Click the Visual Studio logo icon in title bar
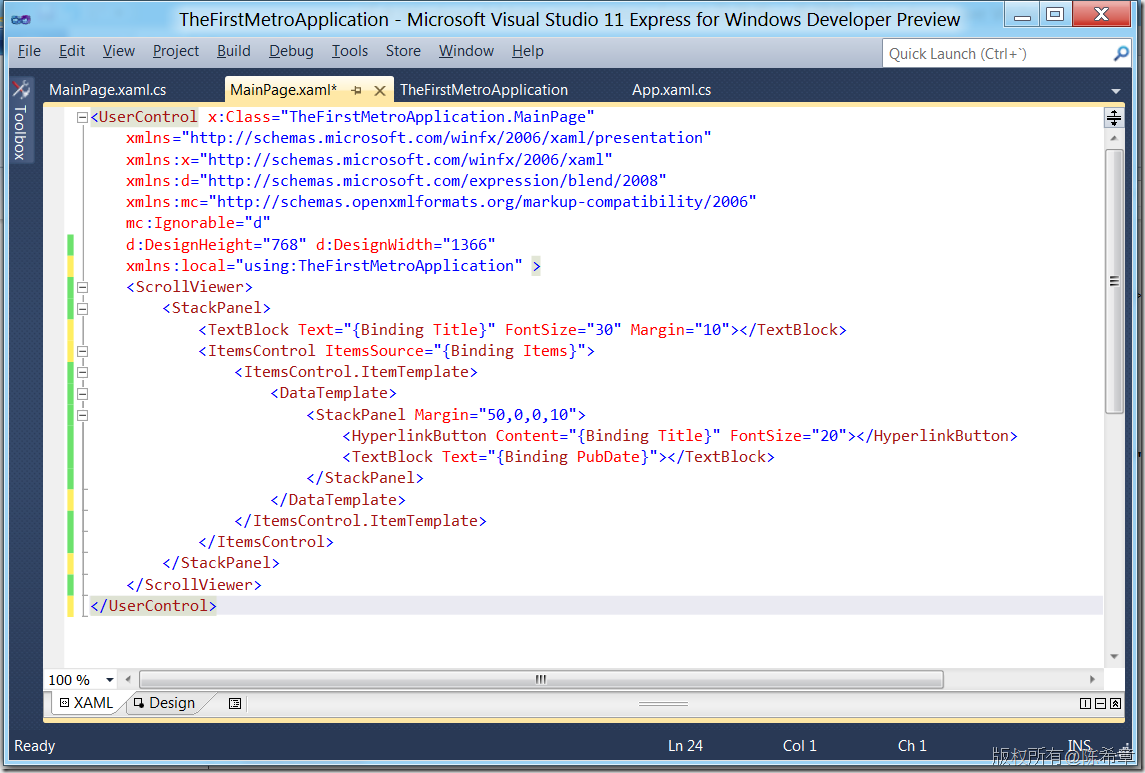The image size is (1145, 773). [20, 20]
